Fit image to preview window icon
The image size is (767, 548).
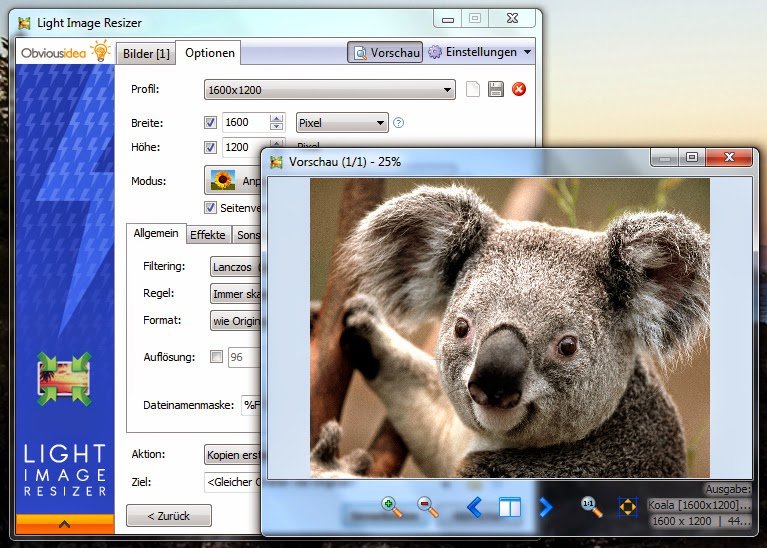click(x=628, y=507)
